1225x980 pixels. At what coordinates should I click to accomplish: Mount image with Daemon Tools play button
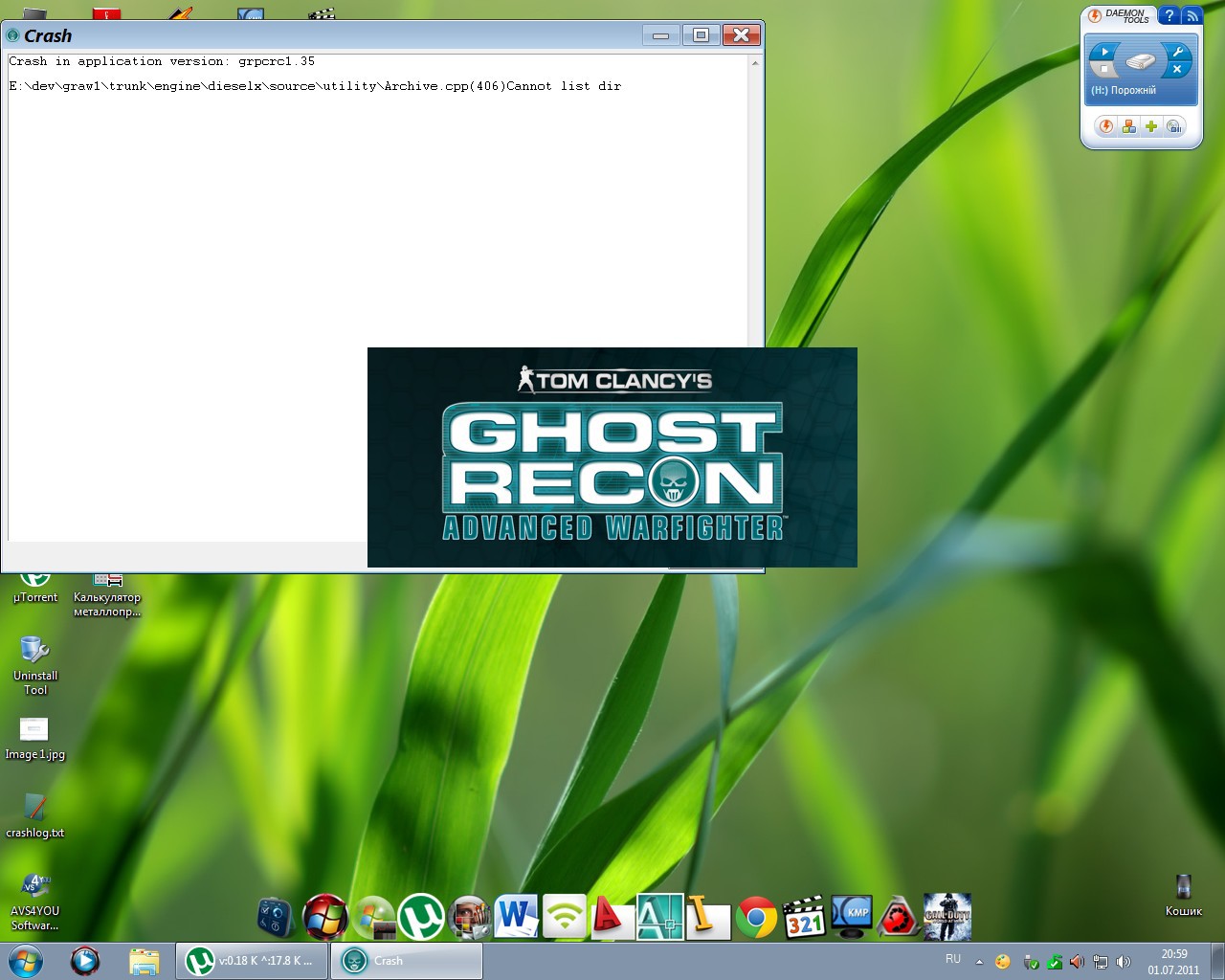click(x=1104, y=52)
